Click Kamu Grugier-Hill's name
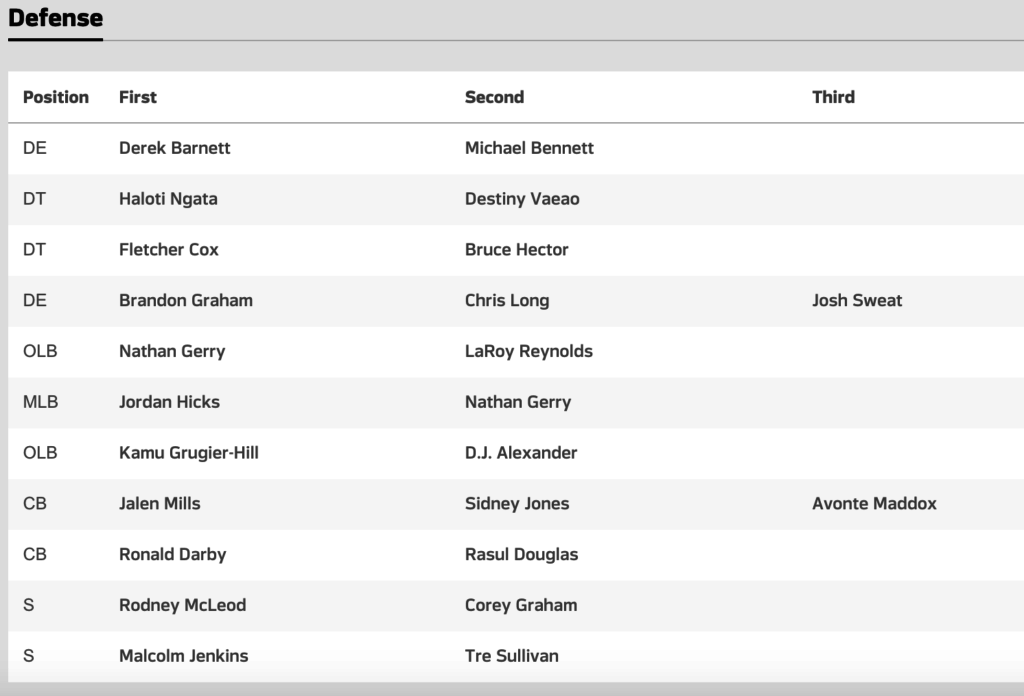 pos(188,453)
